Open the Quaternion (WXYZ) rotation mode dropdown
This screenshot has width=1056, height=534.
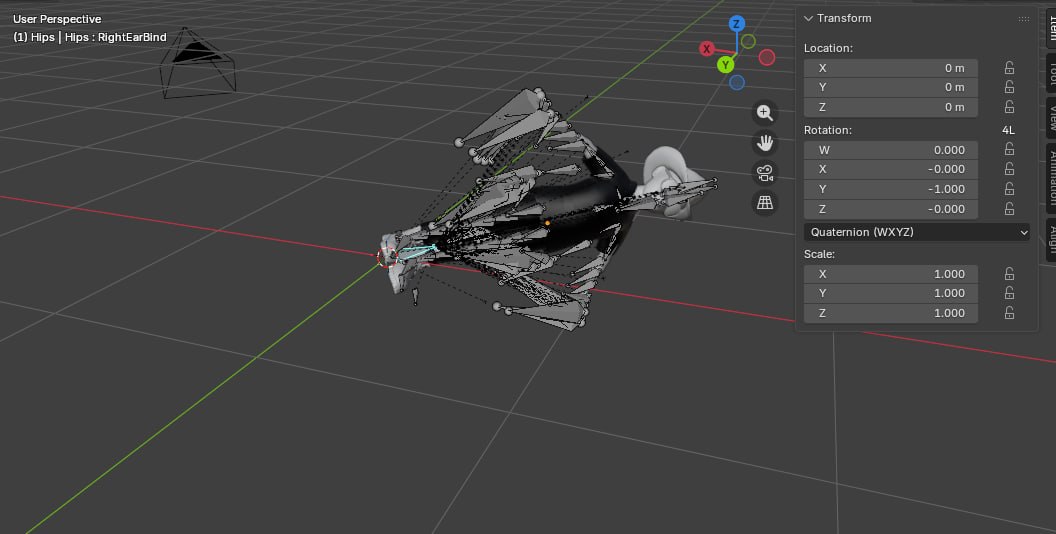click(x=916, y=232)
